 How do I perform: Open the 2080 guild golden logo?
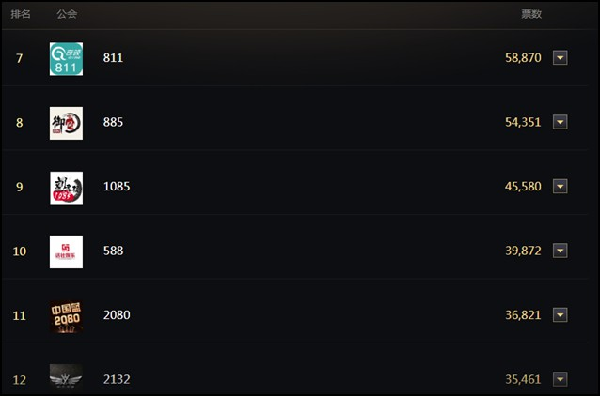point(66,316)
